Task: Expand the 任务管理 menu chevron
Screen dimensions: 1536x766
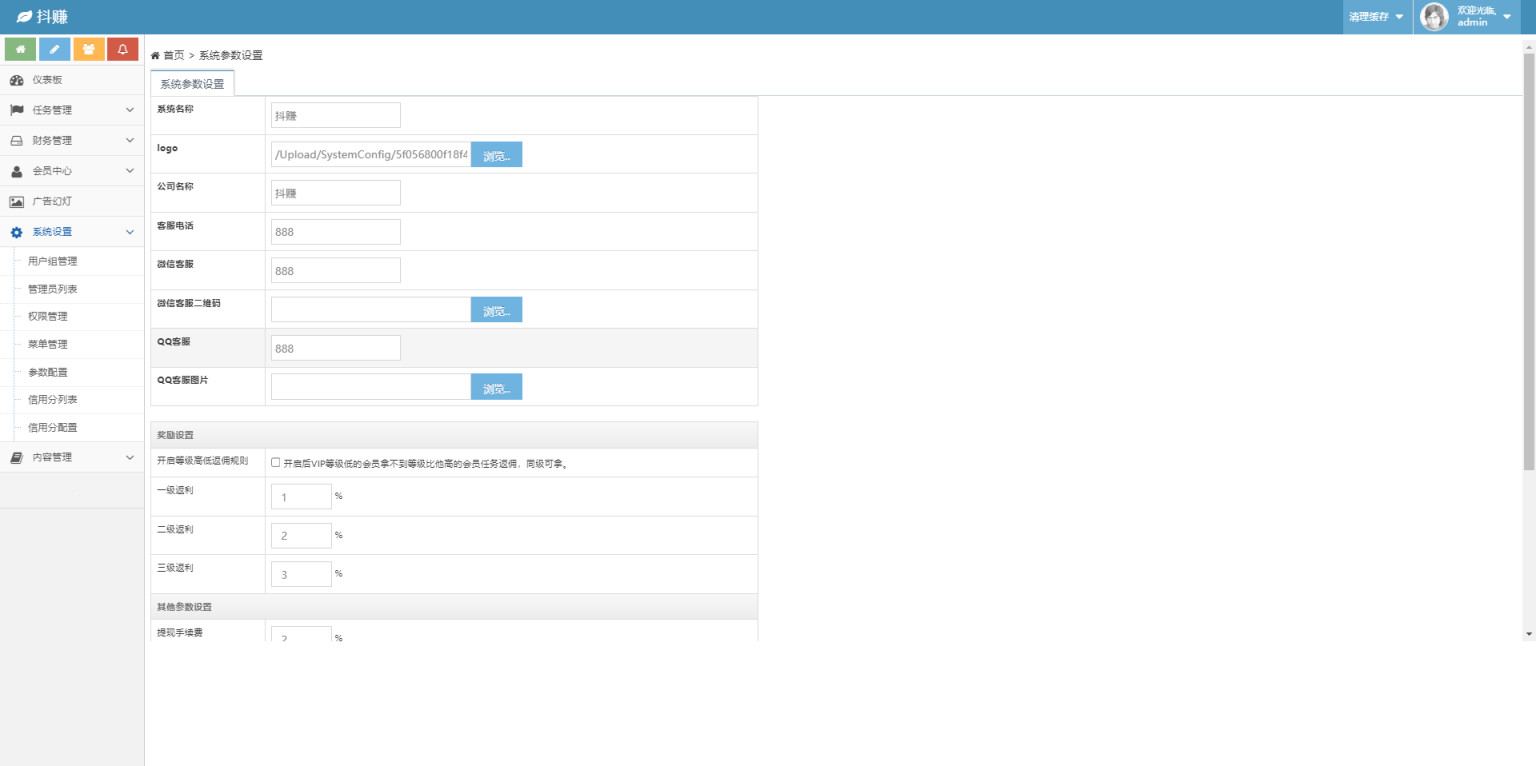Action: click(x=129, y=110)
